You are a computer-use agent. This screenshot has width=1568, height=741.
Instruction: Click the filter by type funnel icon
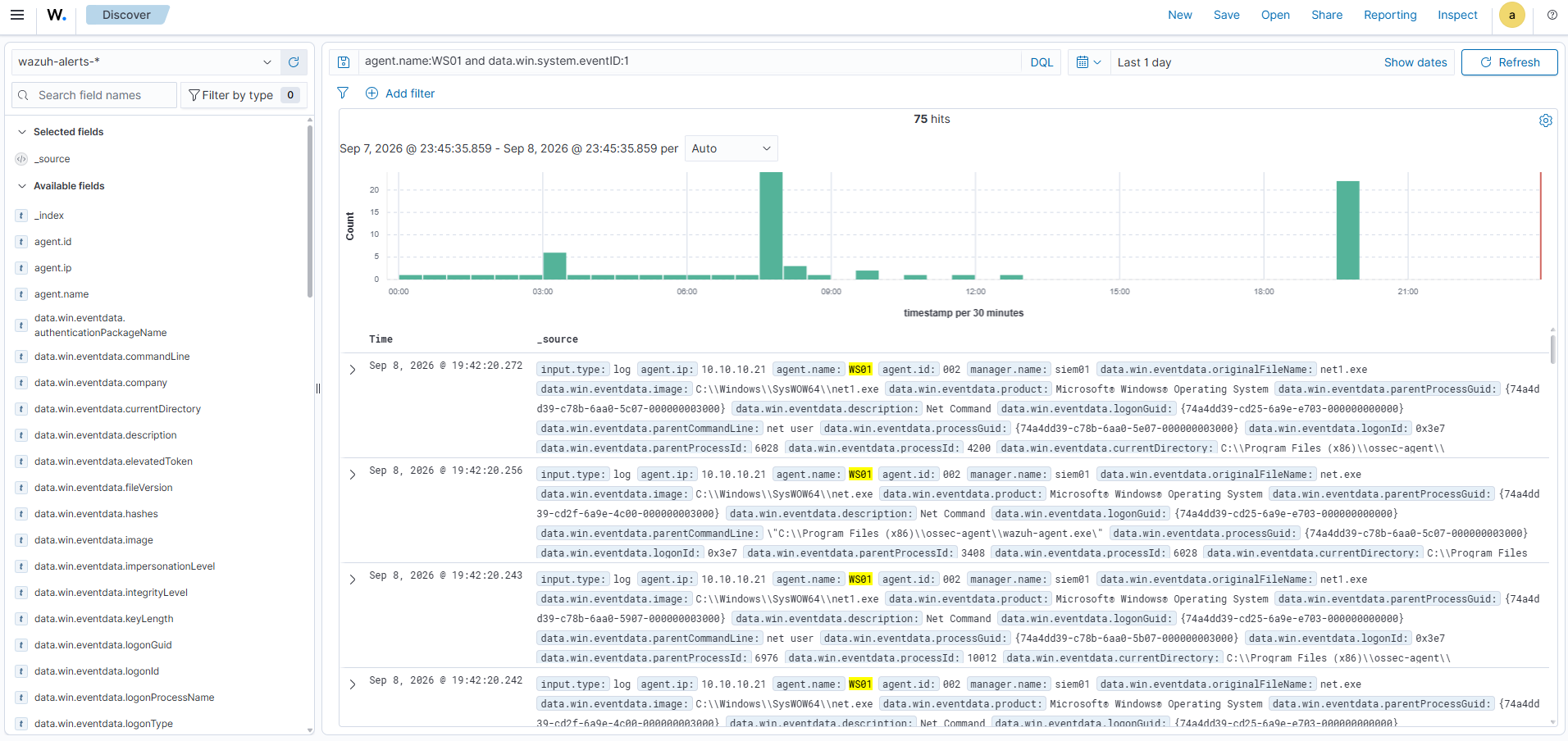194,95
